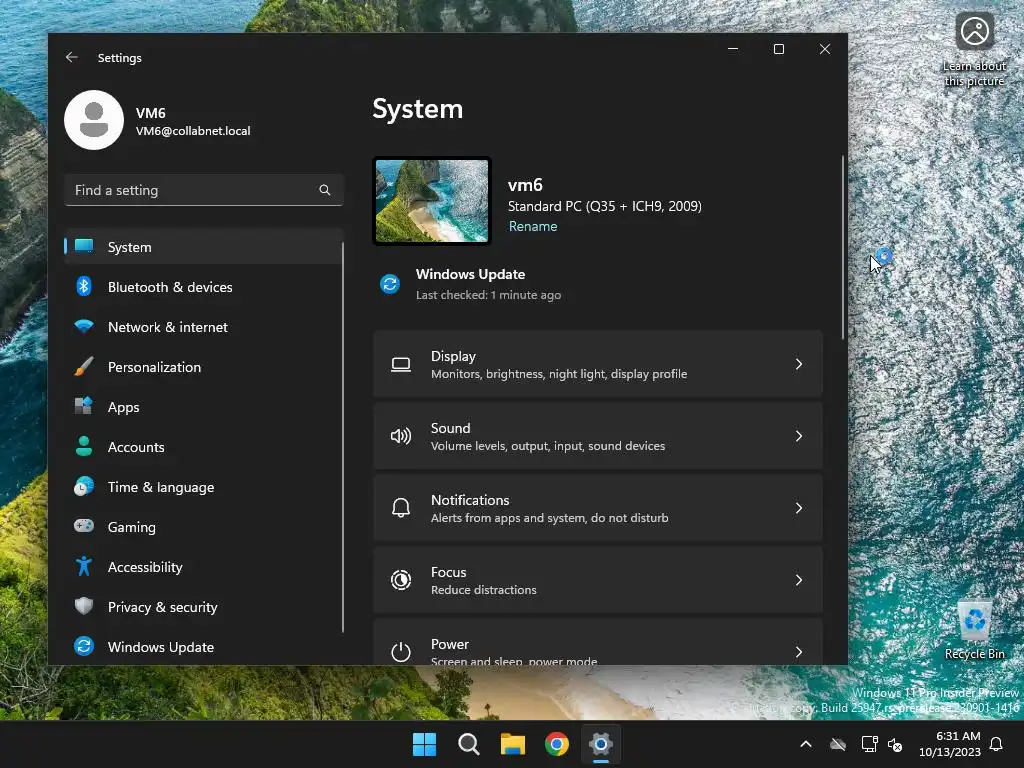1024x768 pixels.
Task: Click the muted volume tray icon
Action: coord(895,744)
